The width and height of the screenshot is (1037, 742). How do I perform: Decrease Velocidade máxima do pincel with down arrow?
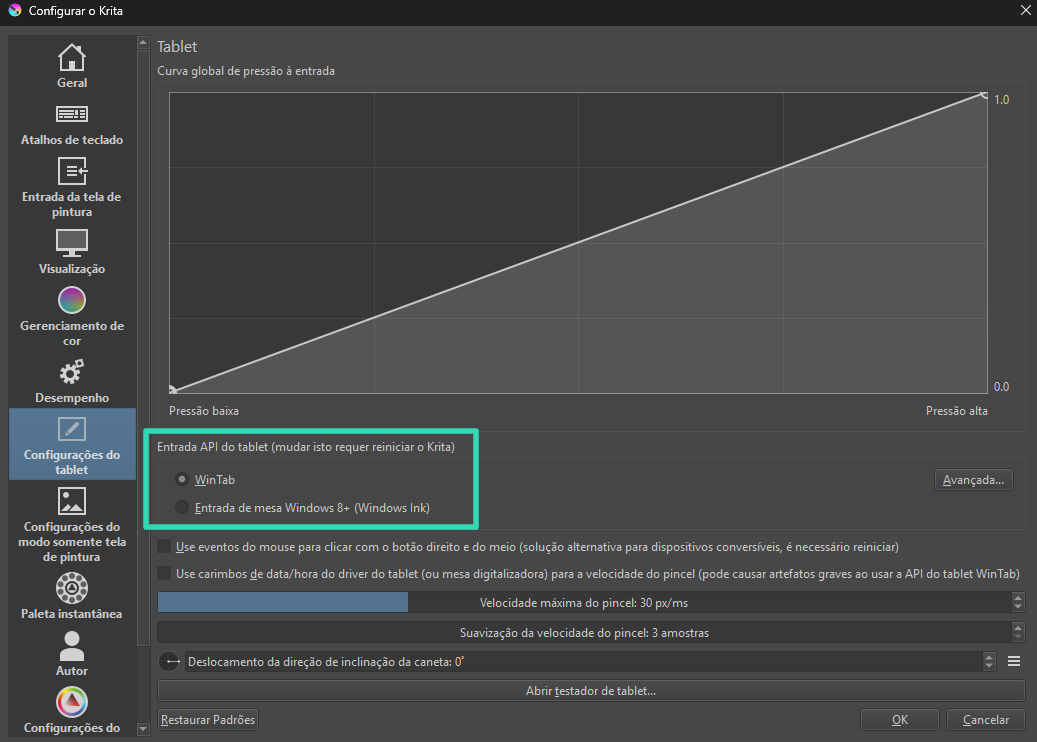click(1018, 608)
